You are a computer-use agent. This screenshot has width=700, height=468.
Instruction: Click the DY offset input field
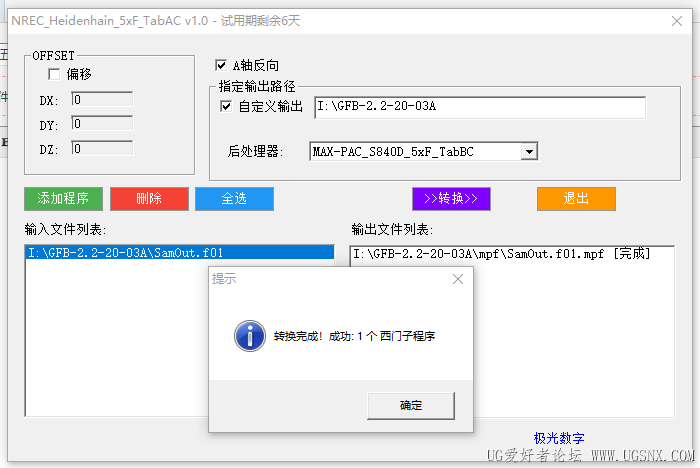[x=102, y=123]
